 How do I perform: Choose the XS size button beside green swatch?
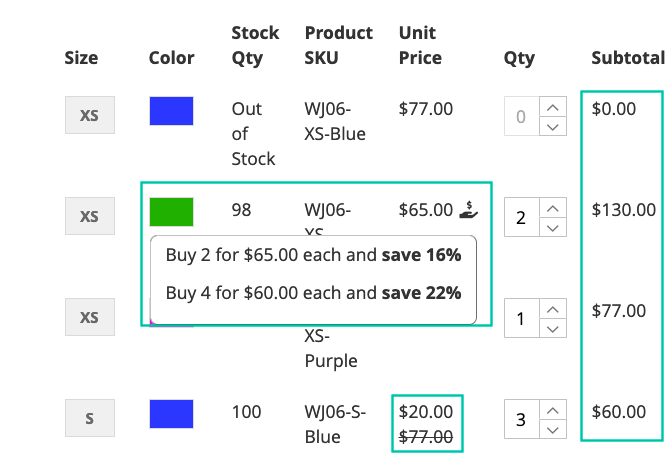[90, 216]
